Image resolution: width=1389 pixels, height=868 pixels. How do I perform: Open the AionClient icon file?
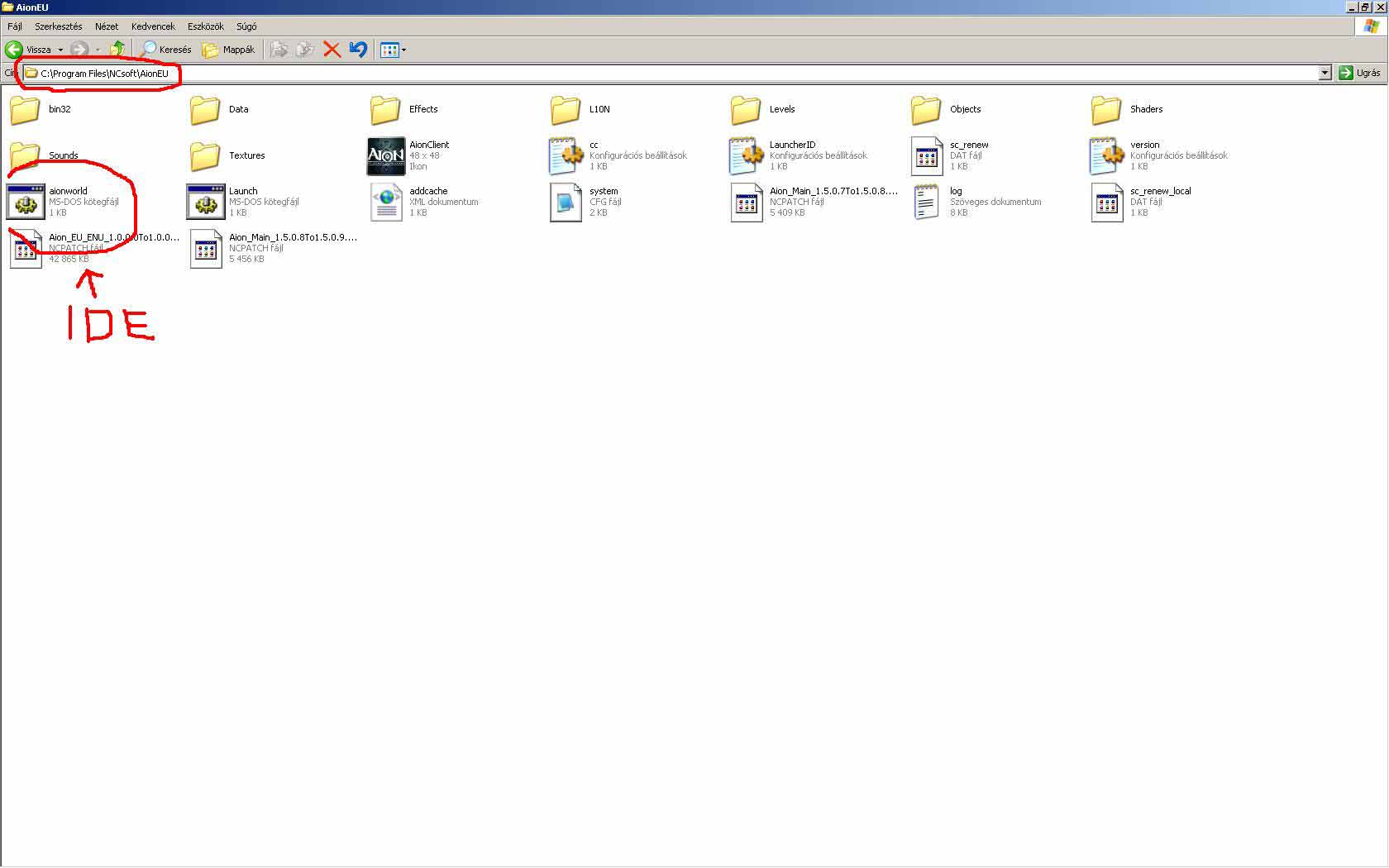[386, 155]
